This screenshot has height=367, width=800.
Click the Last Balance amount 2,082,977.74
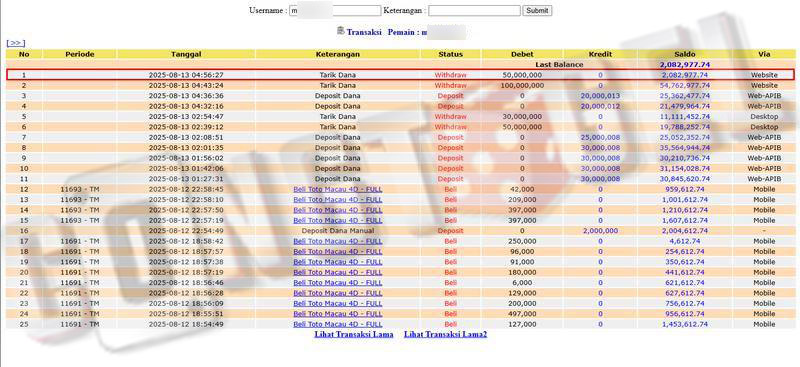684,65
